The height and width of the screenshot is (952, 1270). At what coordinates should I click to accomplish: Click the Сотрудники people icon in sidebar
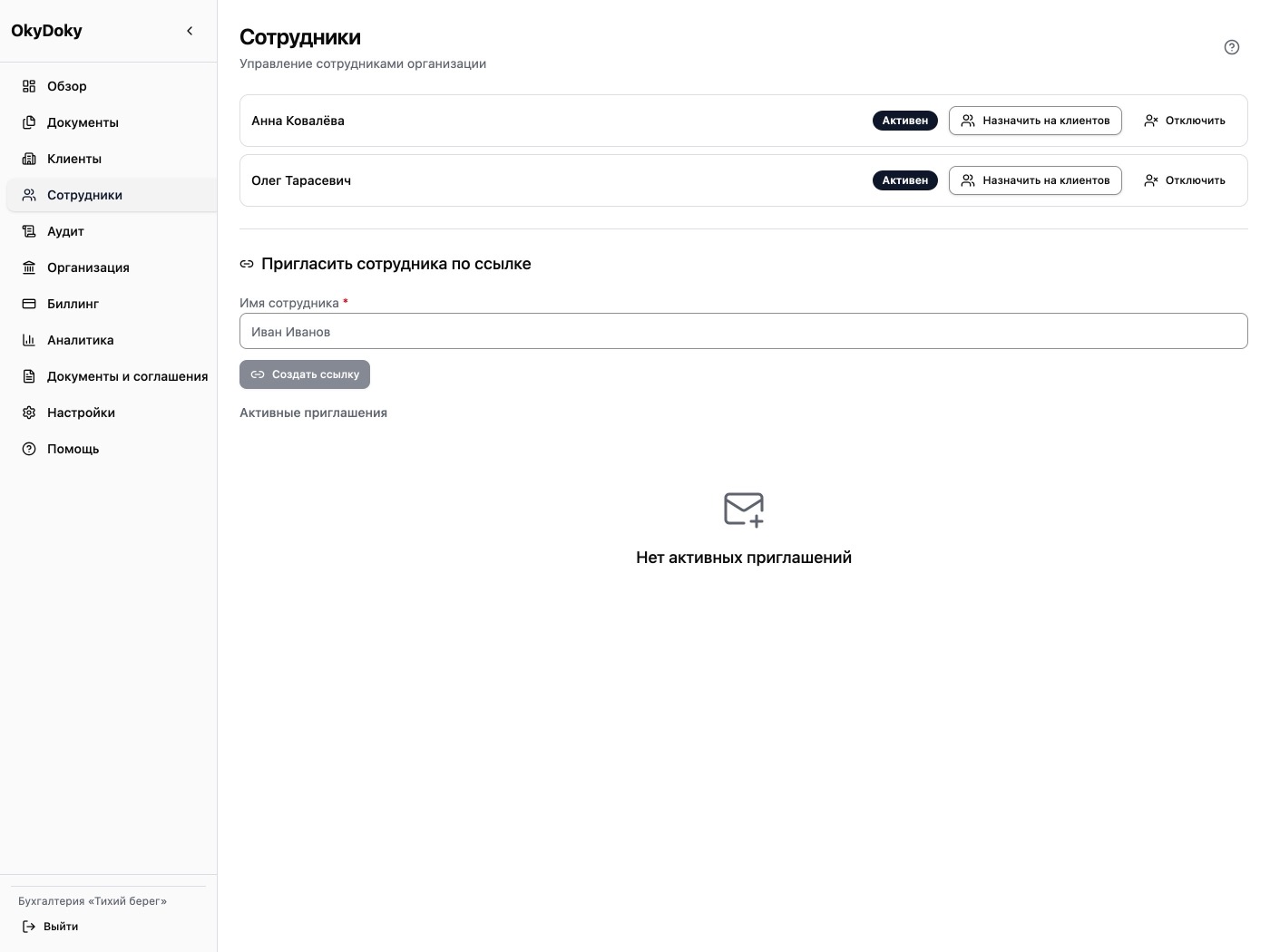tap(29, 195)
